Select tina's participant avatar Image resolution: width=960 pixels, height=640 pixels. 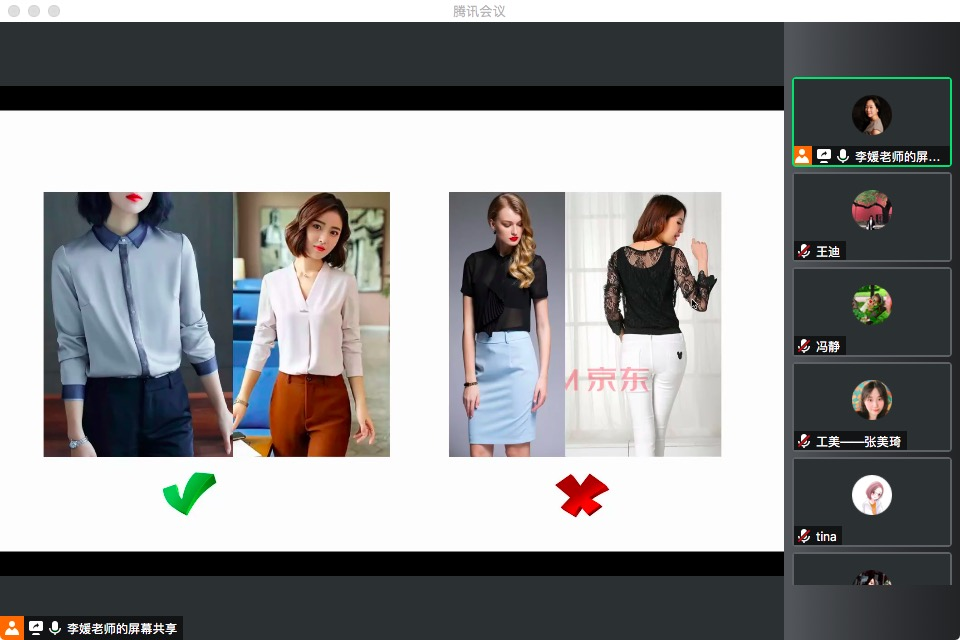click(871, 495)
